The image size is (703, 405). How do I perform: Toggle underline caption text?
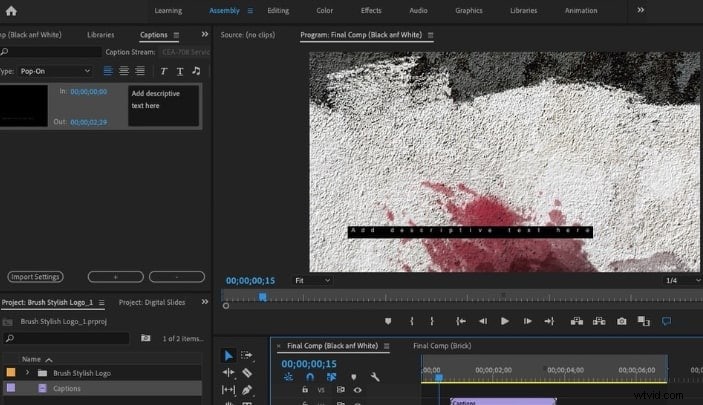click(x=180, y=71)
